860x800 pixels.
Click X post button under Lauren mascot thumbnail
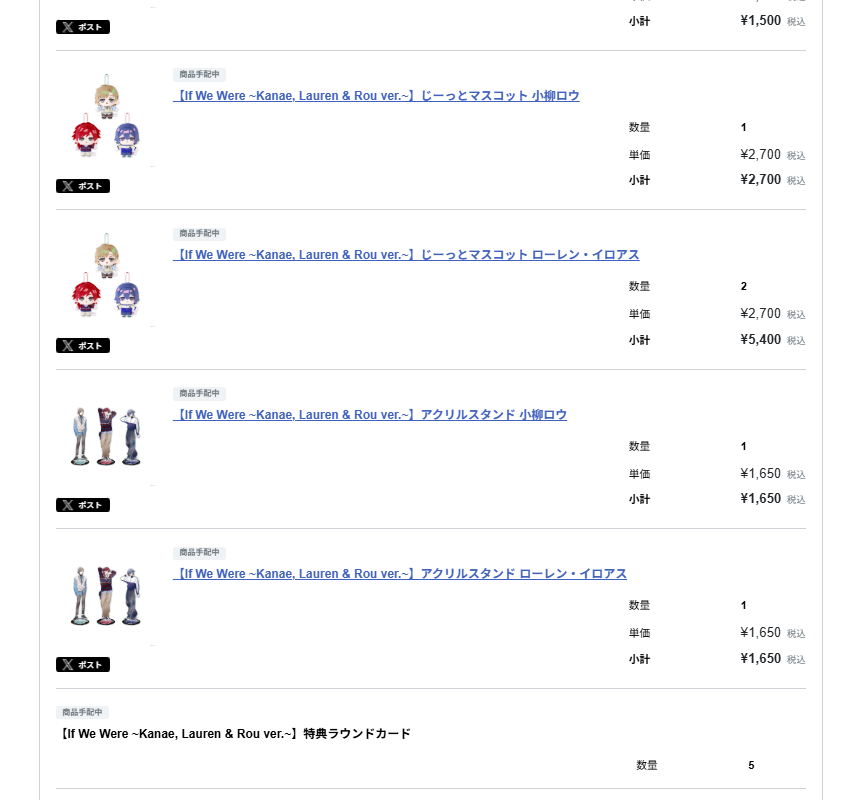coord(83,346)
